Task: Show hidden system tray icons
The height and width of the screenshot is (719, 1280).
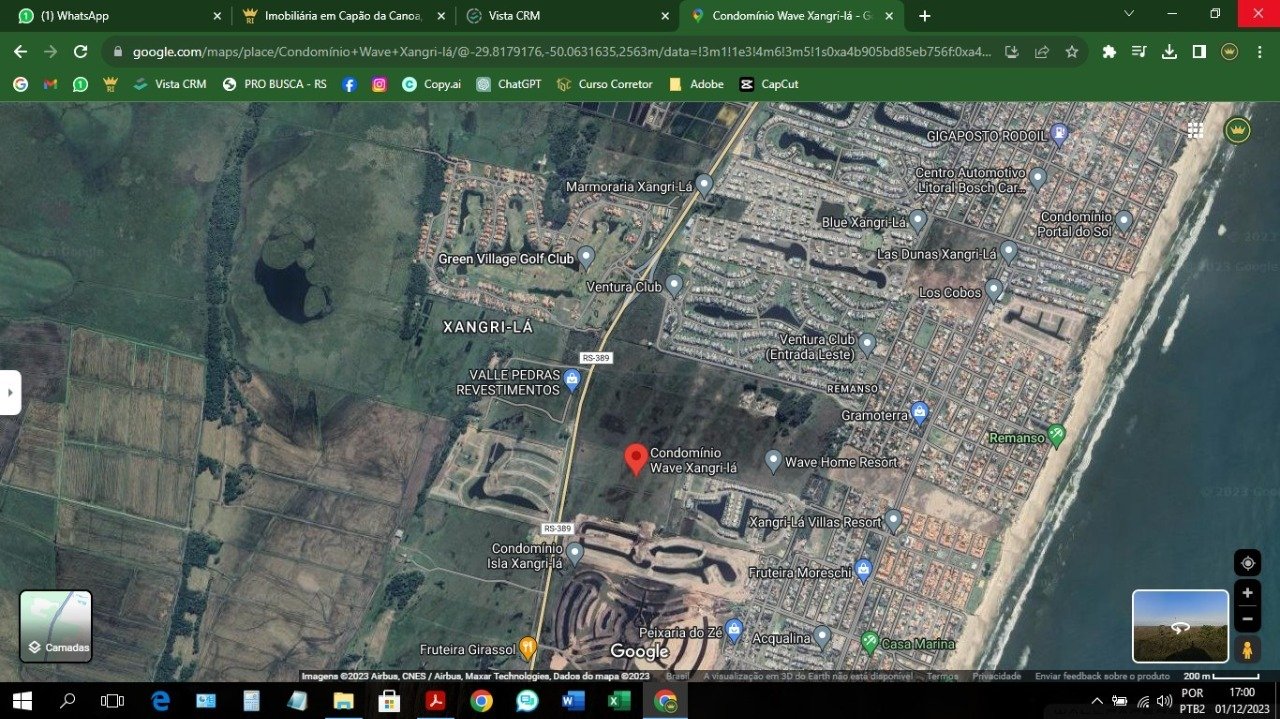Action: click(1097, 701)
